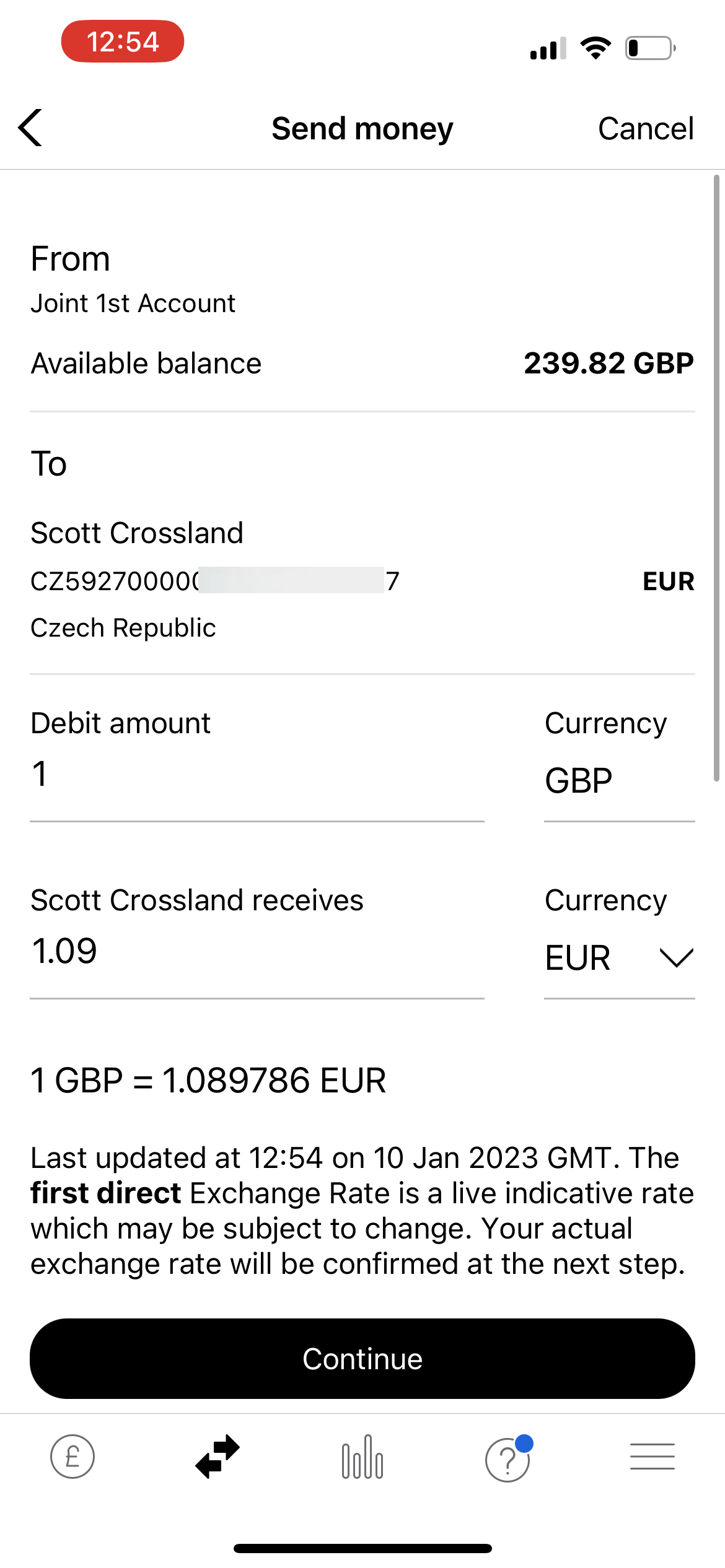Tap the red 12:54 time pill

pyautogui.click(x=123, y=41)
